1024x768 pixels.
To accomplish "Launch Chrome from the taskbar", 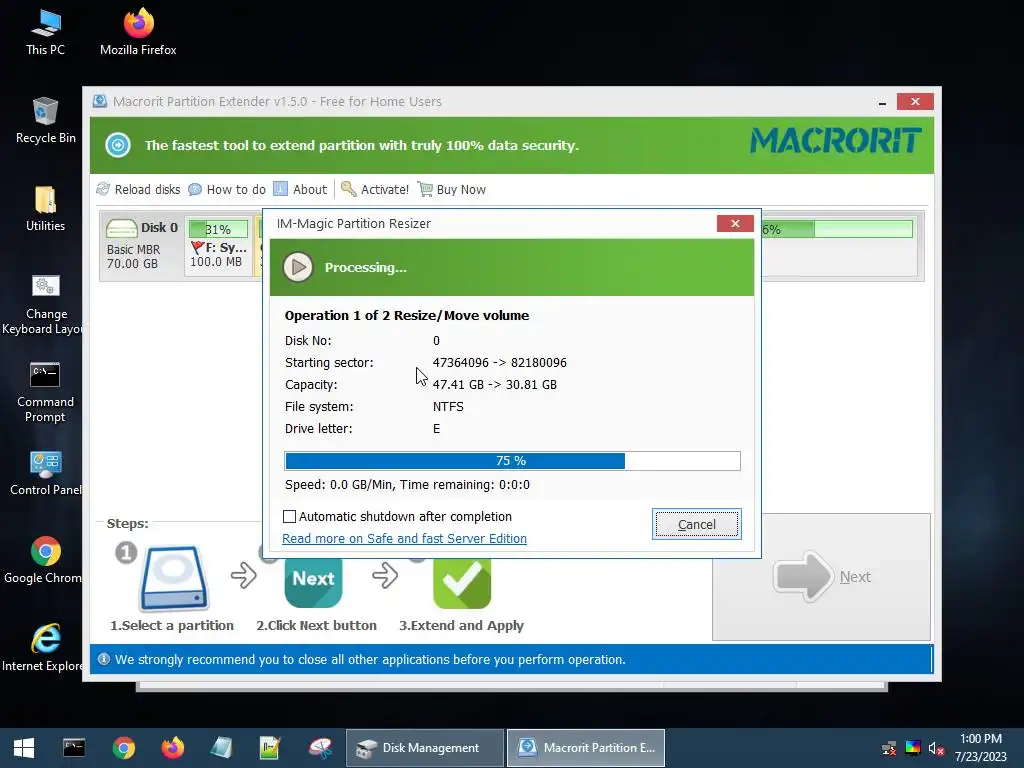I will (x=123, y=748).
